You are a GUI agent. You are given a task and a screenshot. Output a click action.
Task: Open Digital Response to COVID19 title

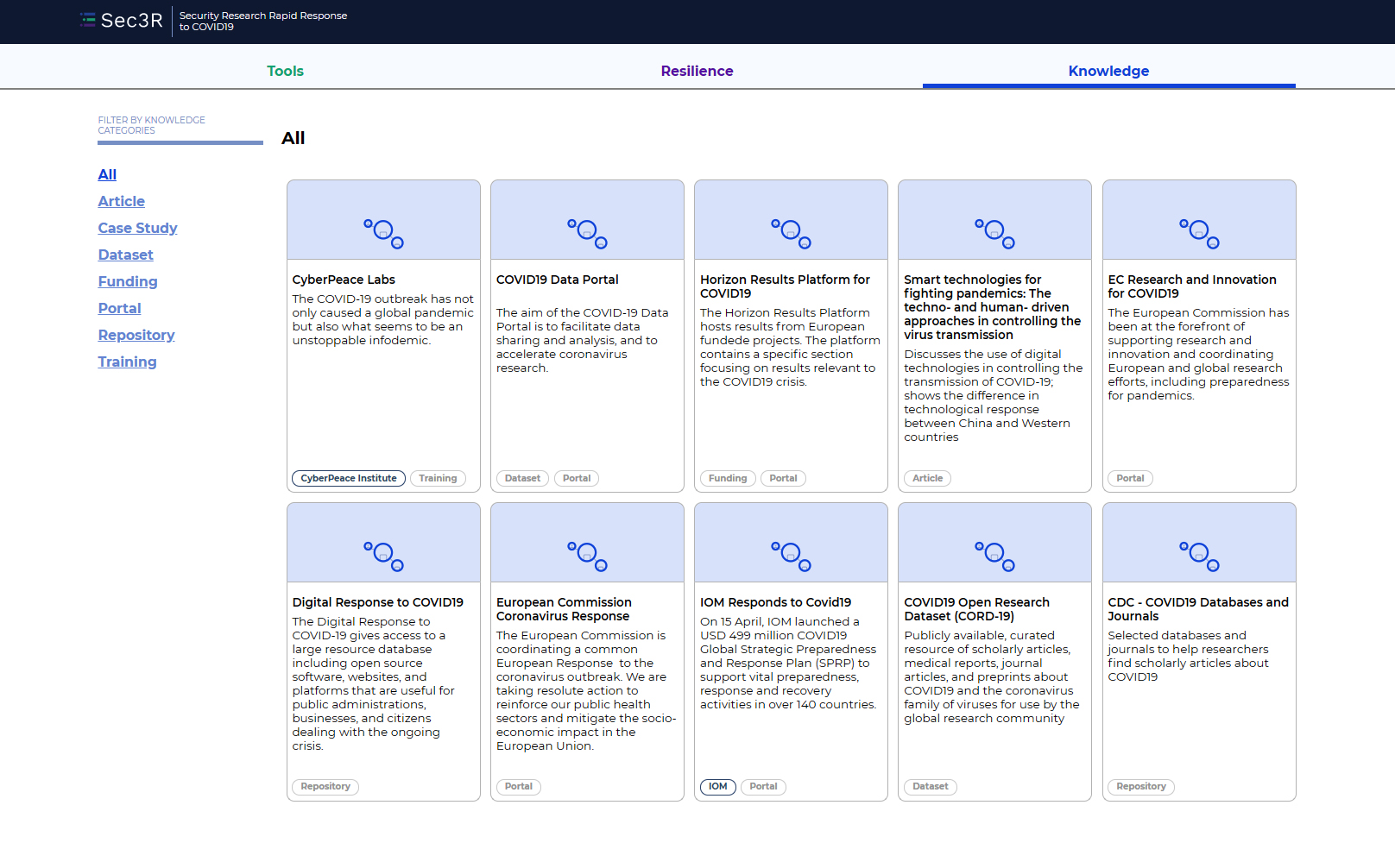point(377,602)
